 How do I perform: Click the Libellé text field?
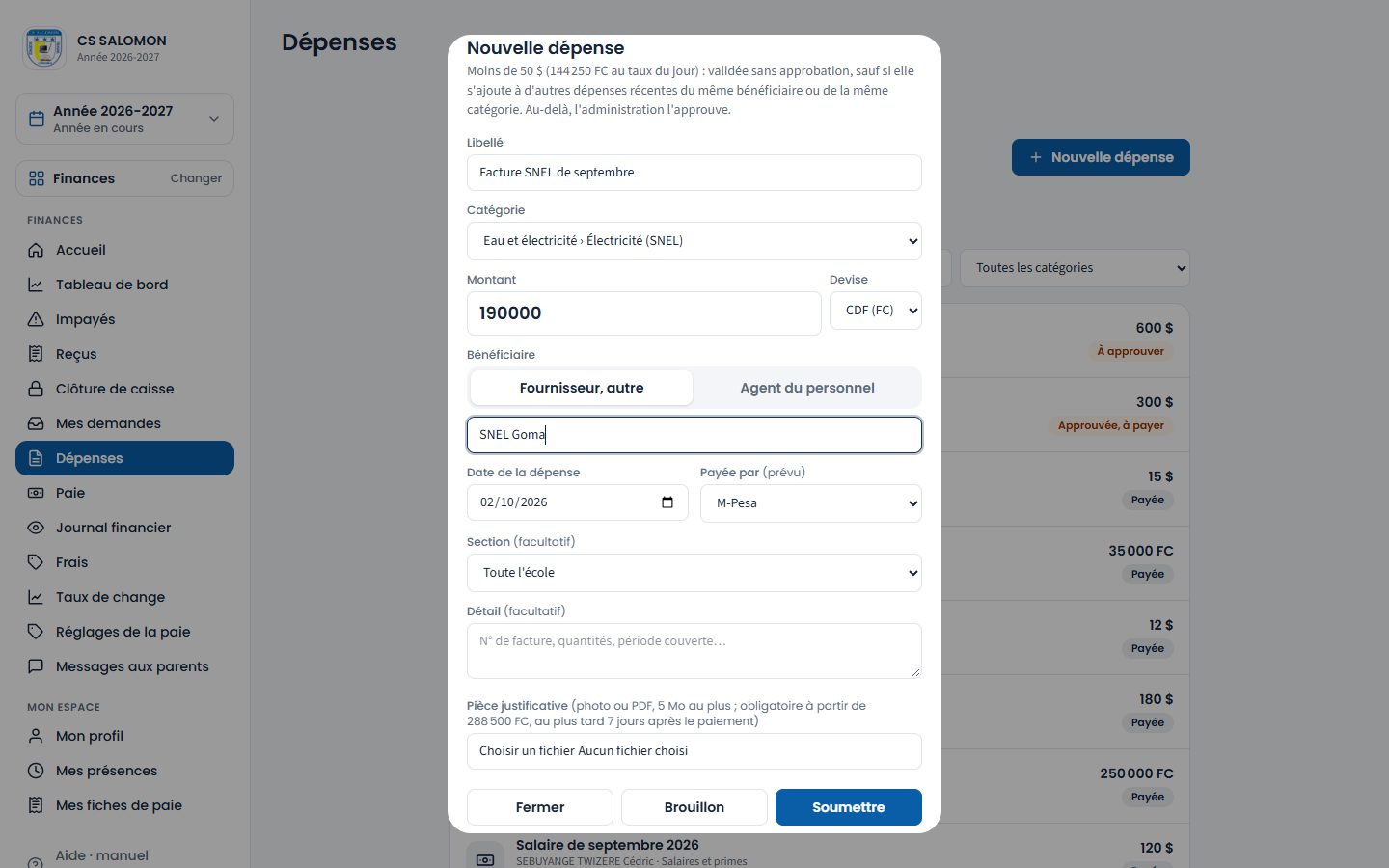click(x=694, y=173)
